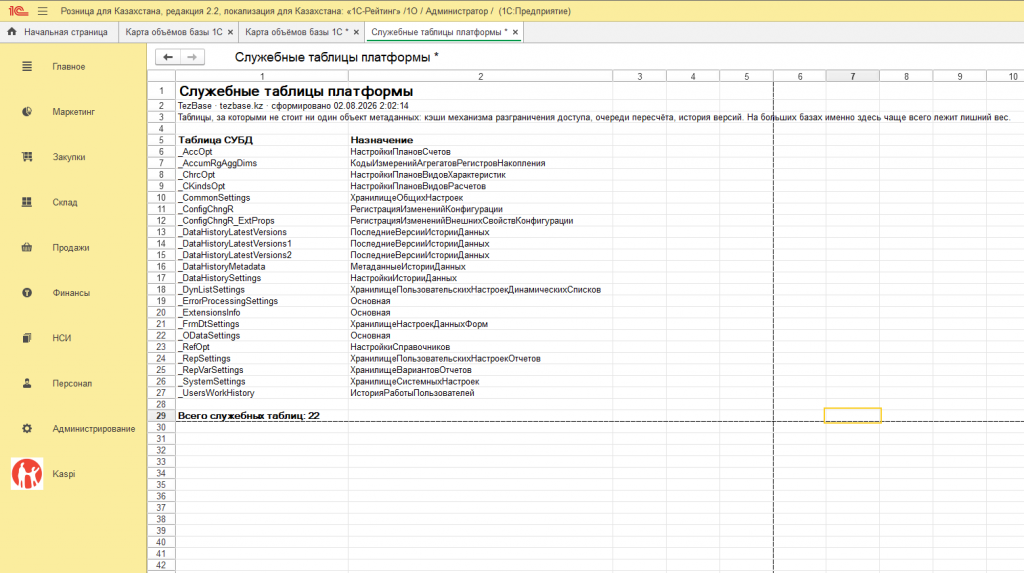Select the _DataHistoryMetadata cell
Image resolution: width=1024 pixels, height=573 pixels.
click(x=262, y=267)
